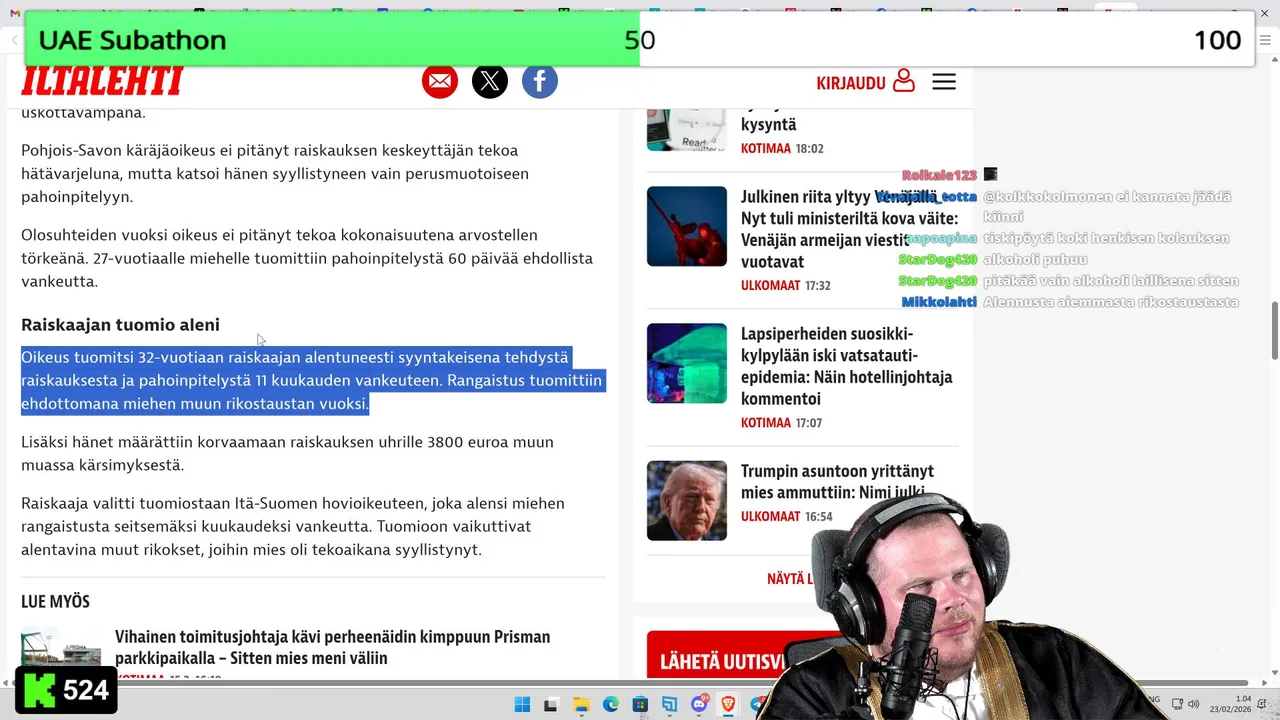Open headline 'Julkinen riita yltyy Venäjällä'
Viewport: 1280px width, 720px height.
click(x=849, y=229)
